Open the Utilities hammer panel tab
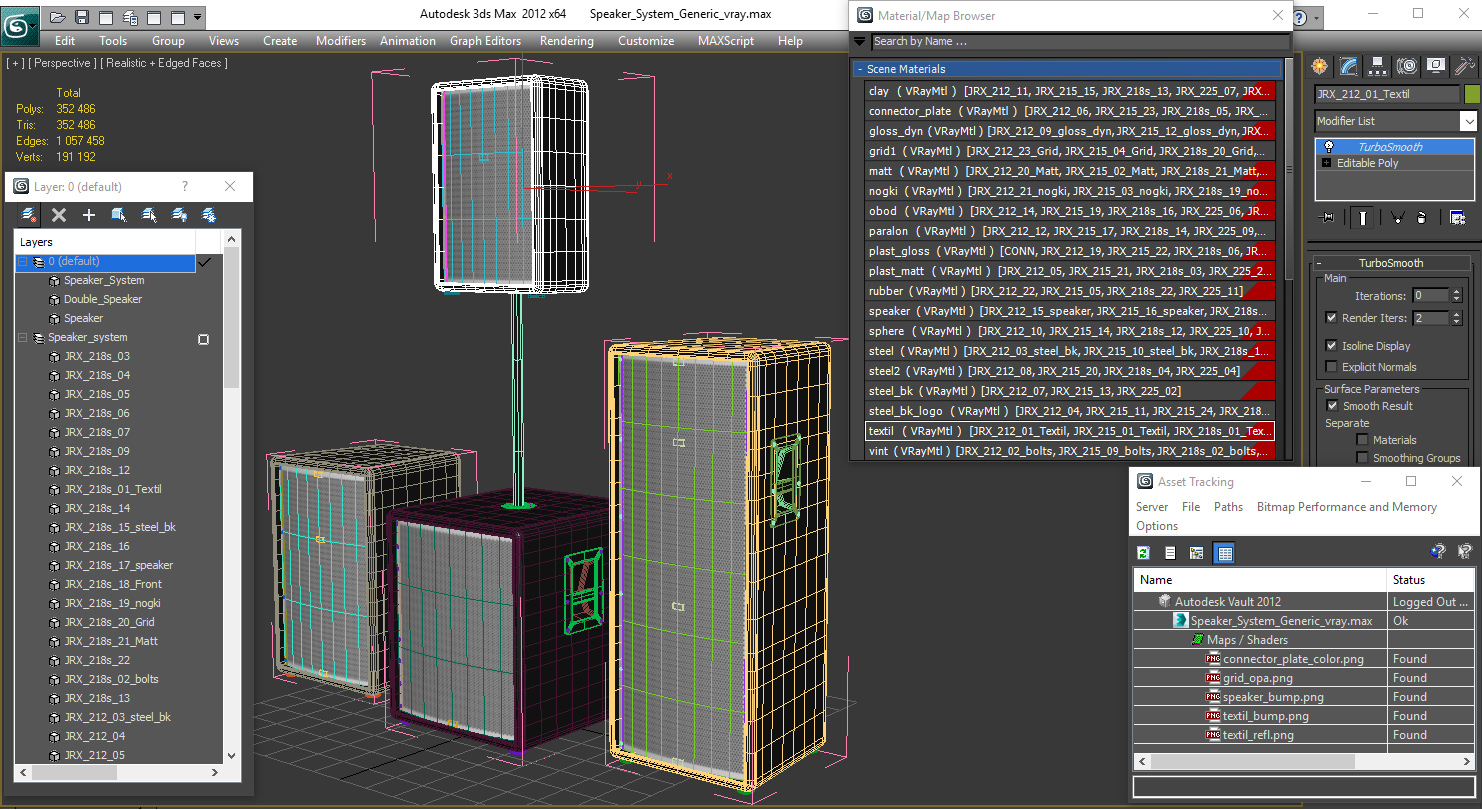The width and height of the screenshot is (1482, 810). tap(1465, 66)
